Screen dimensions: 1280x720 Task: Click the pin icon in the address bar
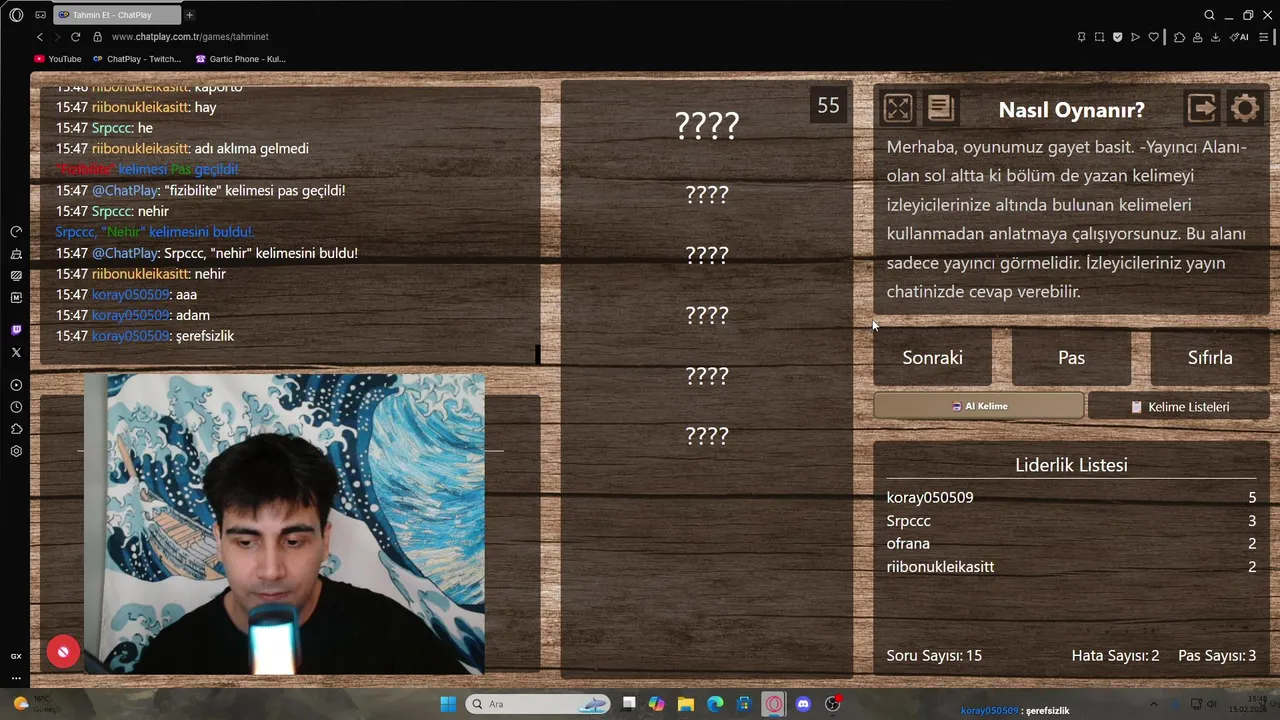(x=1081, y=37)
